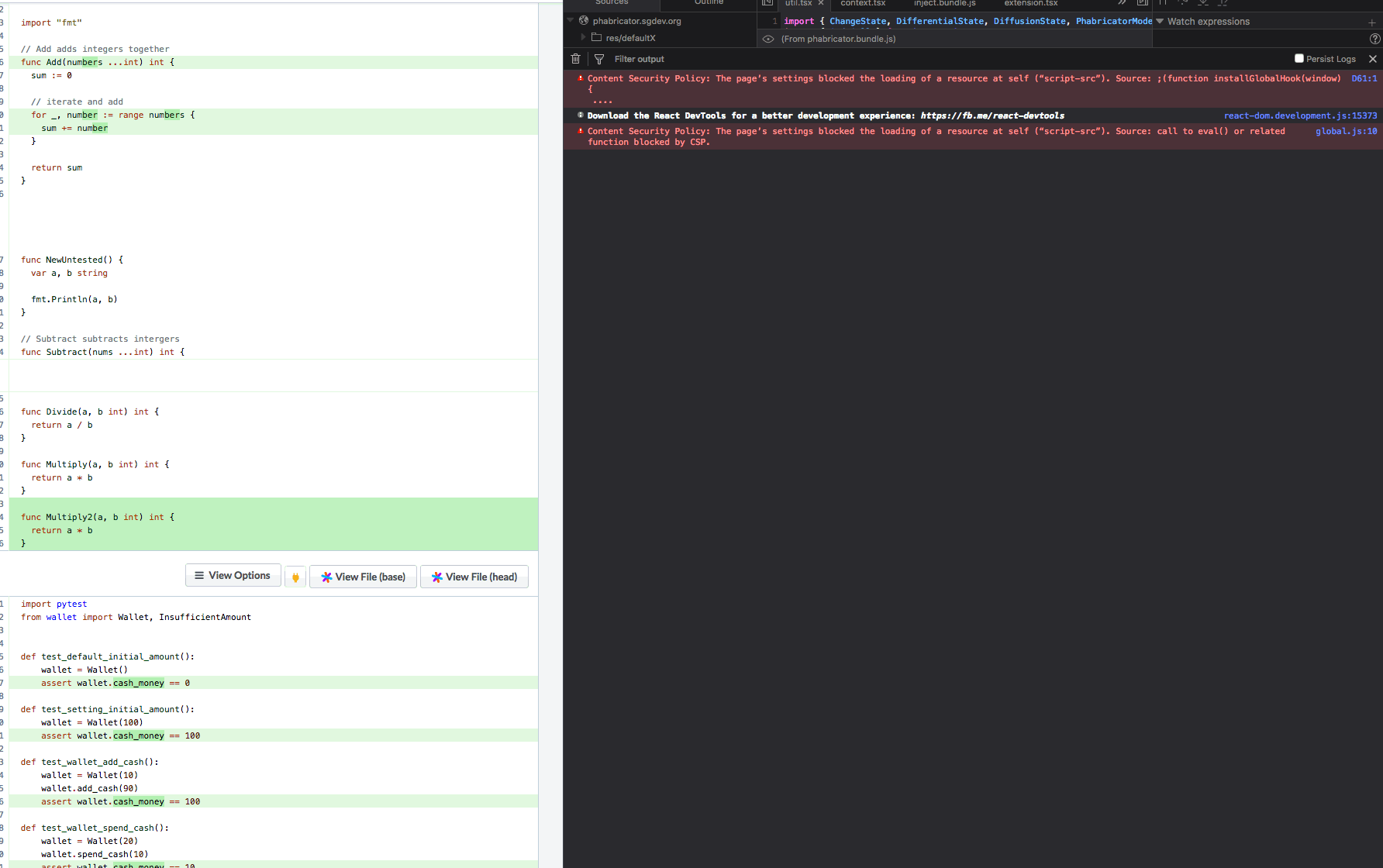The height and width of the screenshot is (868, 1383).
Task: Click the 'return sum' code line
Action: (x=57, y=167)
